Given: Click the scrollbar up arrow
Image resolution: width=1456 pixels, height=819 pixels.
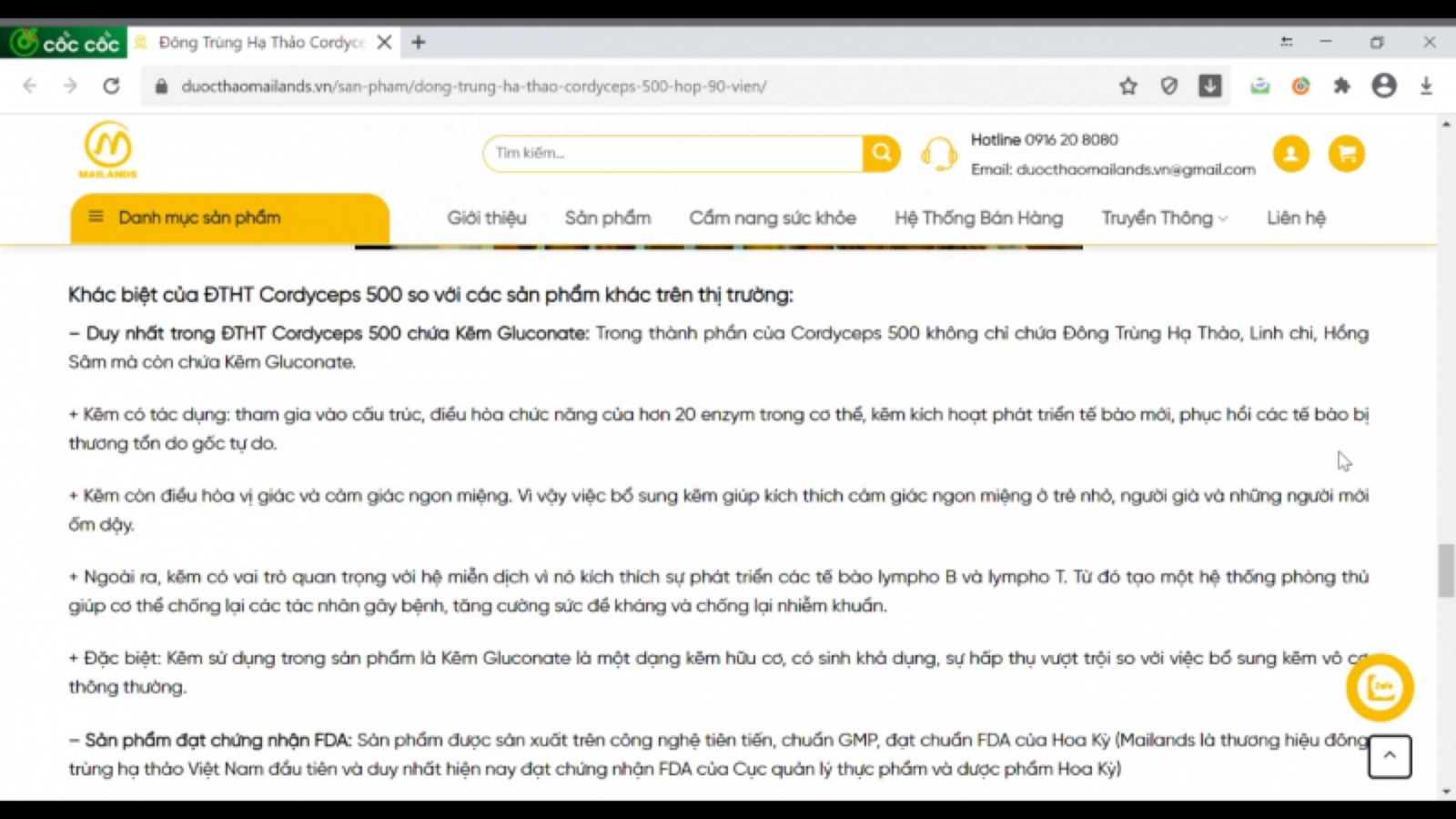Looking at the screenshot, I should tap(1446, 124).
